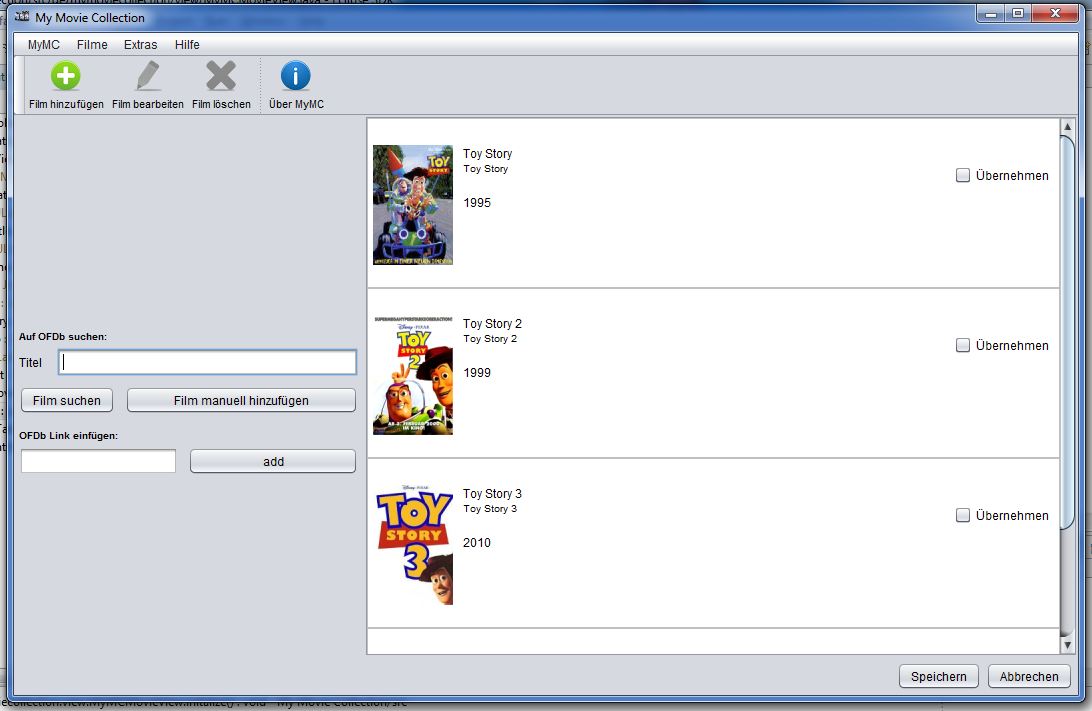The height and width of the screenshot is (711, 1092).
Task: Click the X Film löschen icon
Action: pos(221,76)
